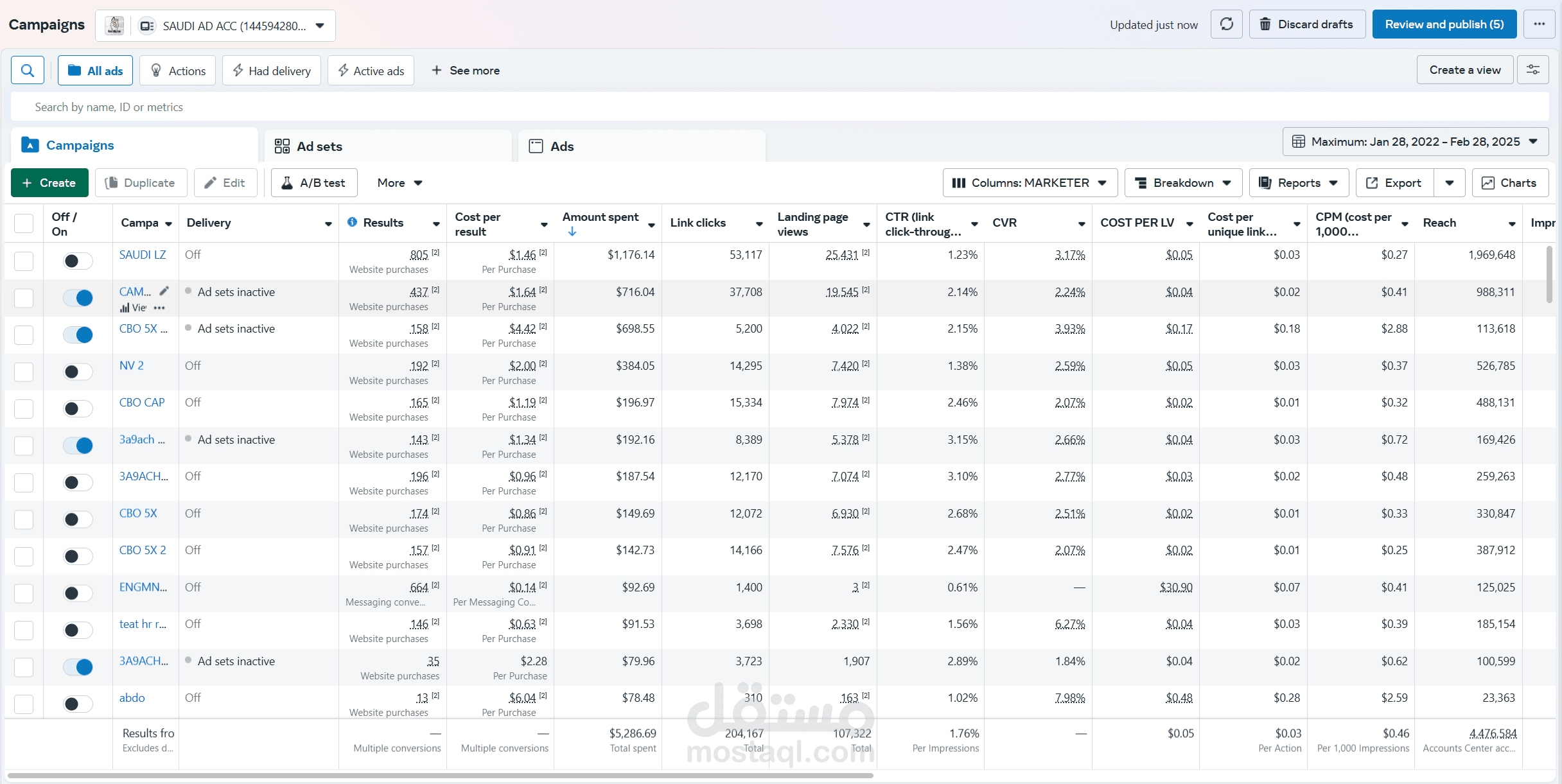Expand the date range selector
This screenshot has width=1562, height=784.
click(1415, 142)
